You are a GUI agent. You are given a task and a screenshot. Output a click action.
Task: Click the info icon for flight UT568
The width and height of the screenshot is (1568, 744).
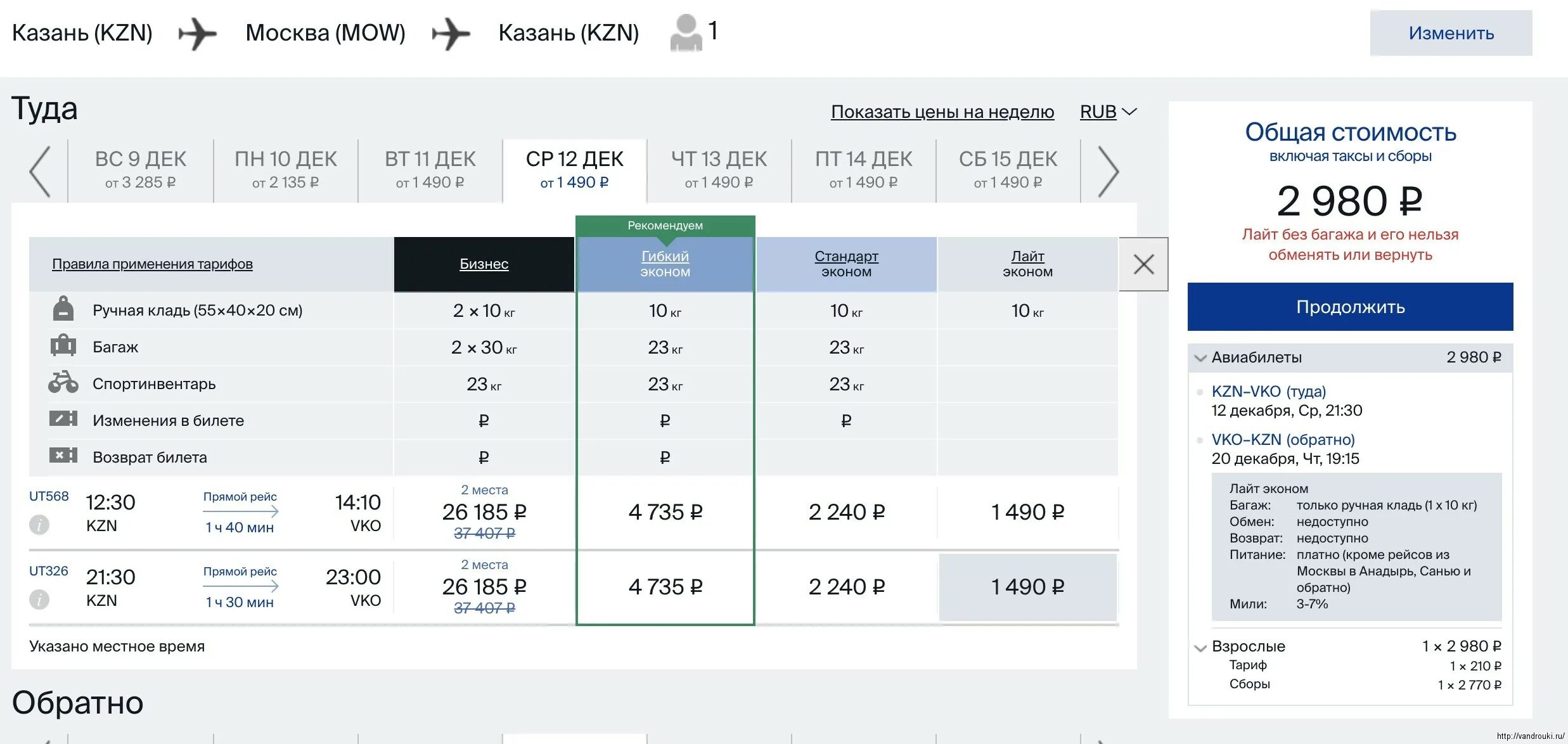(x=39, y=525)
